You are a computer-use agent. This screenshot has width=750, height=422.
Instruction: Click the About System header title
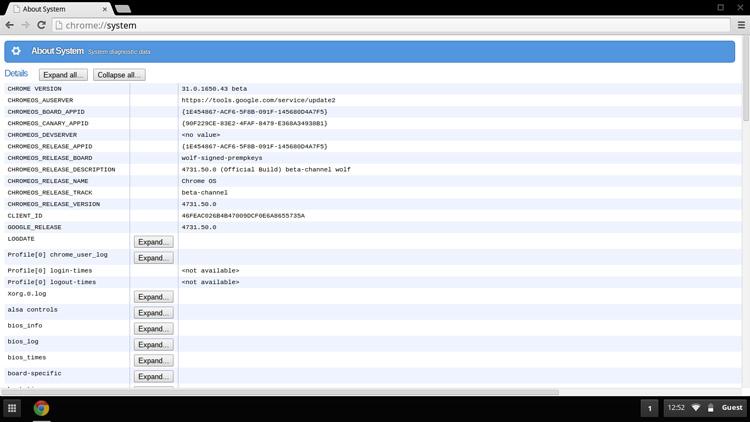pos(57,51)
